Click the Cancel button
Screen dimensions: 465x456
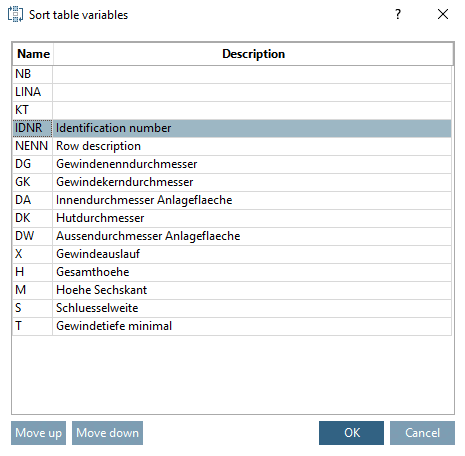tap(422, 433)
